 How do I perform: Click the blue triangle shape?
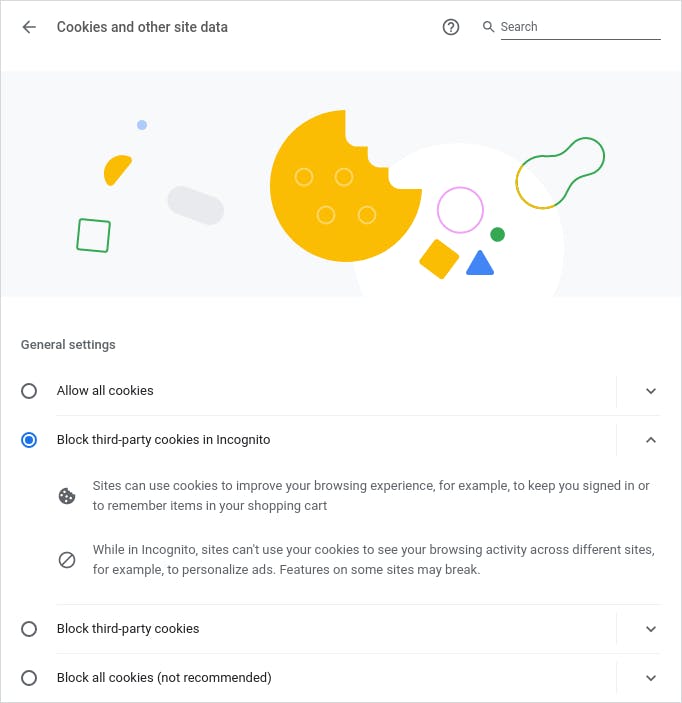480,264
